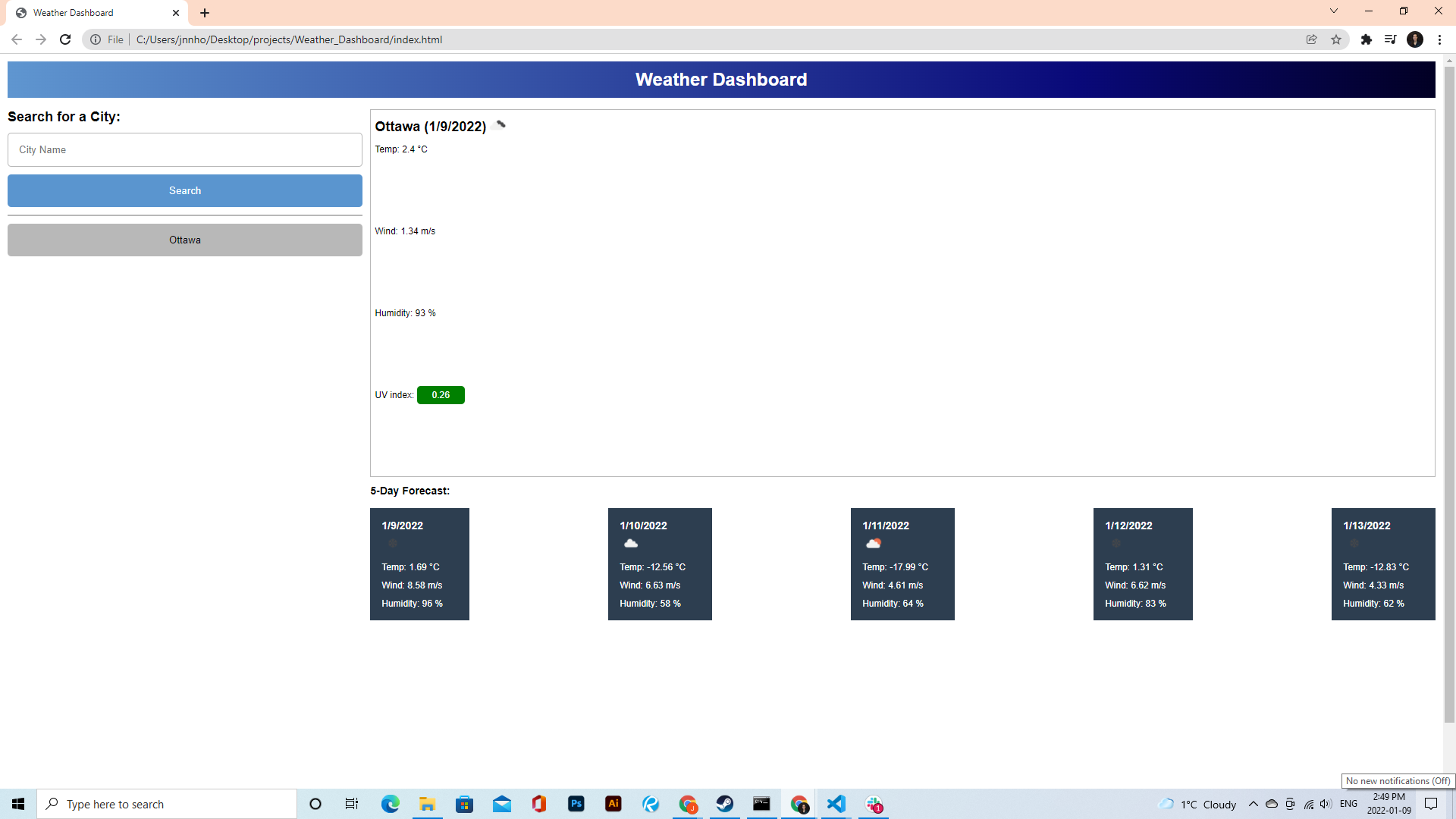Click the weather icon on the 1/11/2022 forecast card
The width and height of the screenshot is (1456, 819).
[x=873, y=543]
